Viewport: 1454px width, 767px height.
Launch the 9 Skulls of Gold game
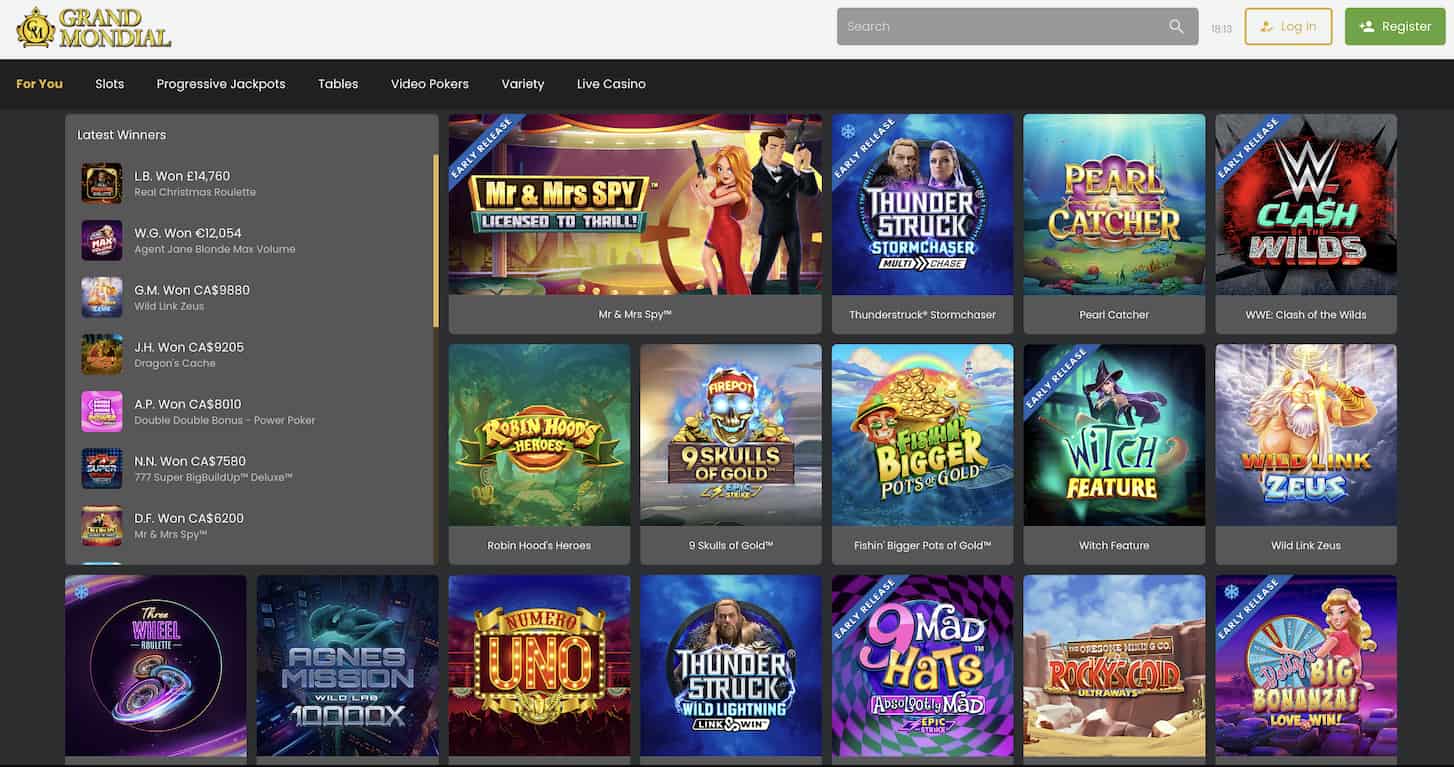(731, 435)
